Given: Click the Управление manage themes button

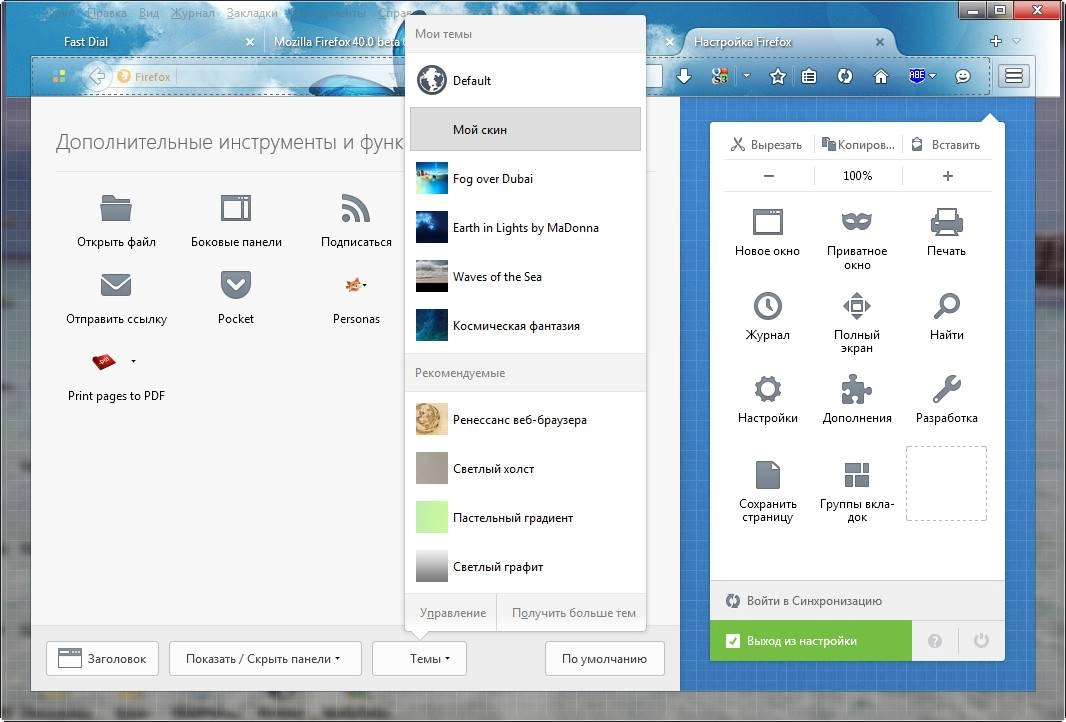Looking at the screenshot, I should point(452,613).
